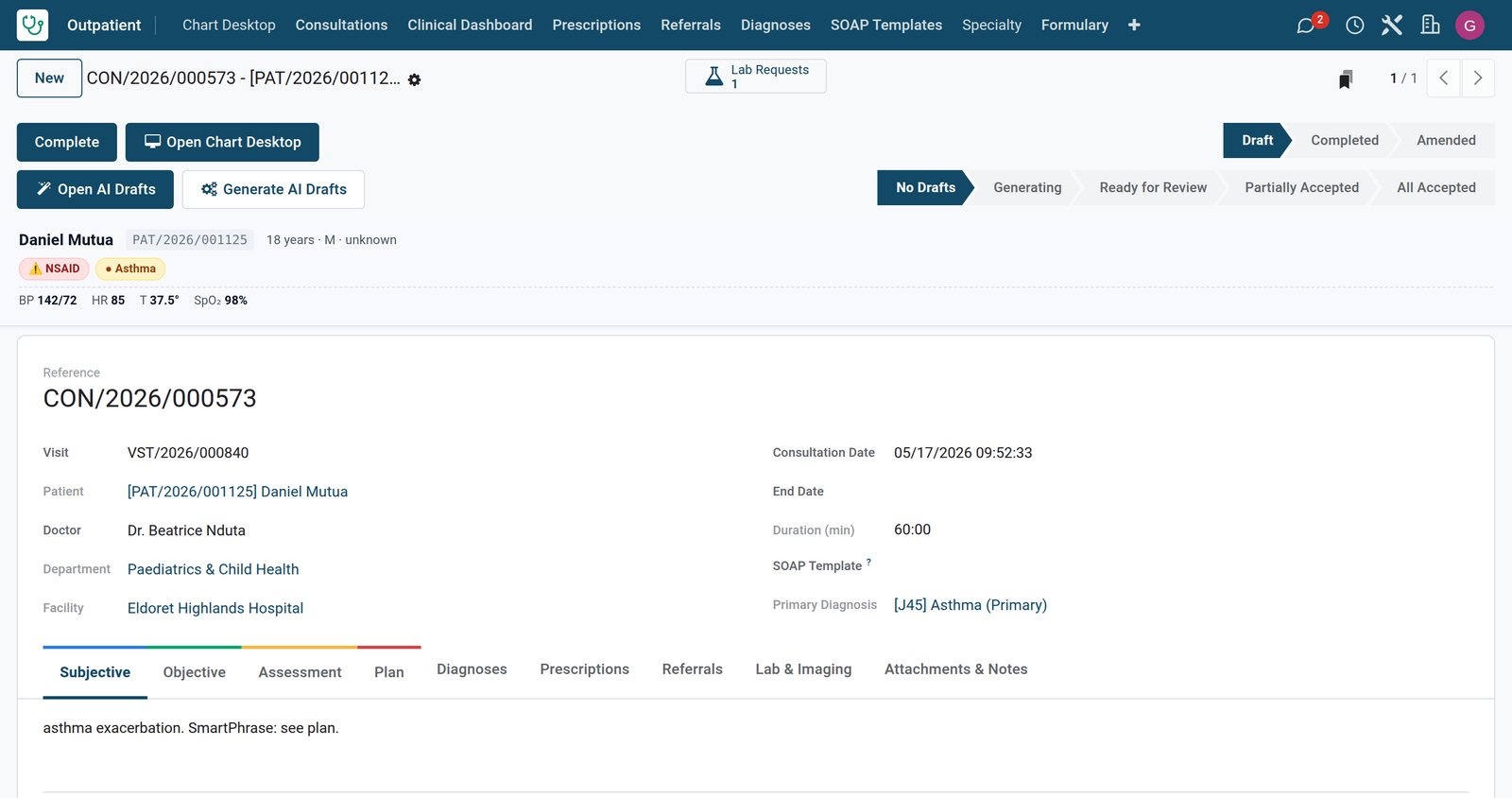Select the Draft status stage
The height and width of the screenshot is (798, 1512).
coord(1257,140)
